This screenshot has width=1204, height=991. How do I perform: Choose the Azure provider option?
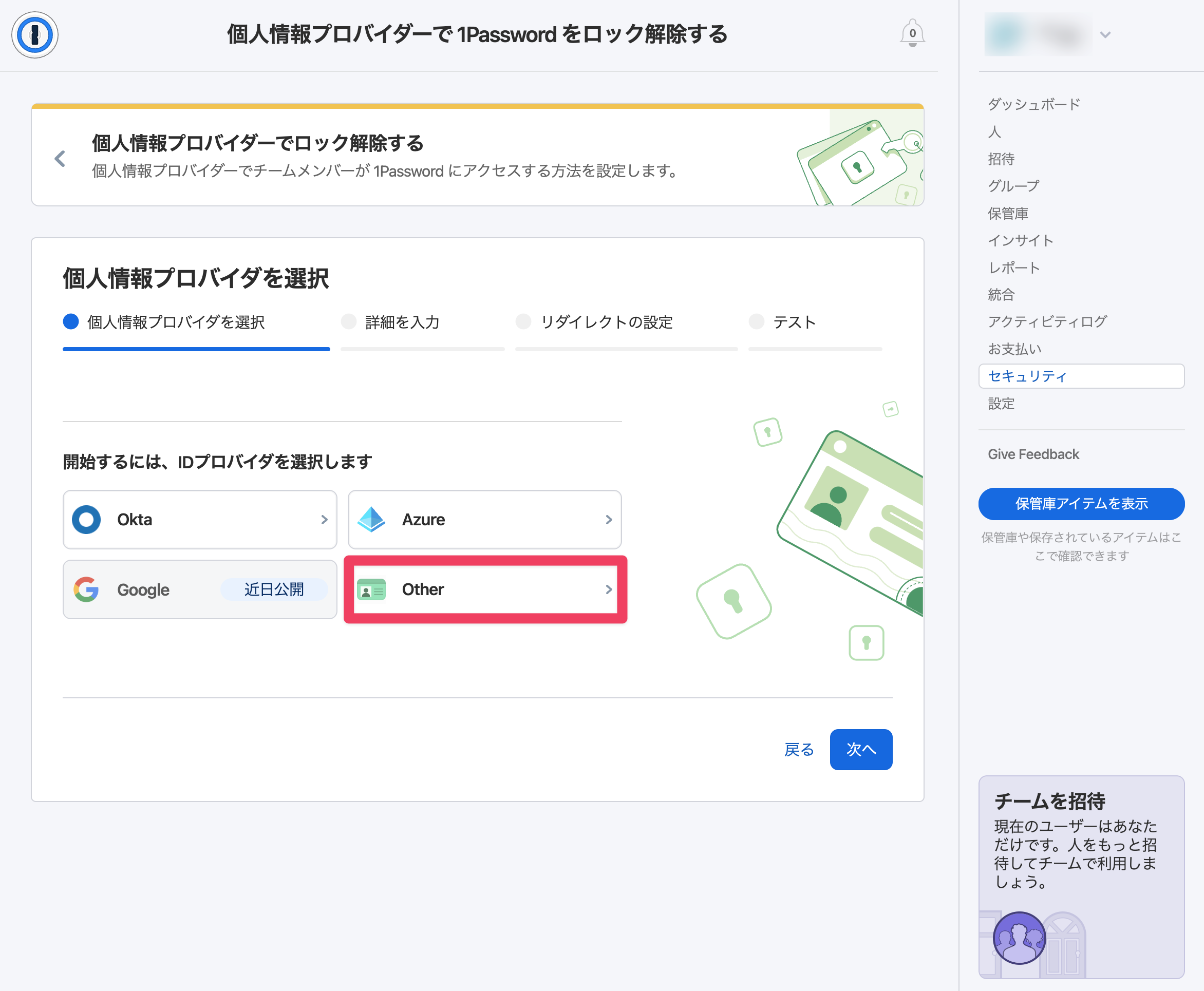(x=484, y=520)
